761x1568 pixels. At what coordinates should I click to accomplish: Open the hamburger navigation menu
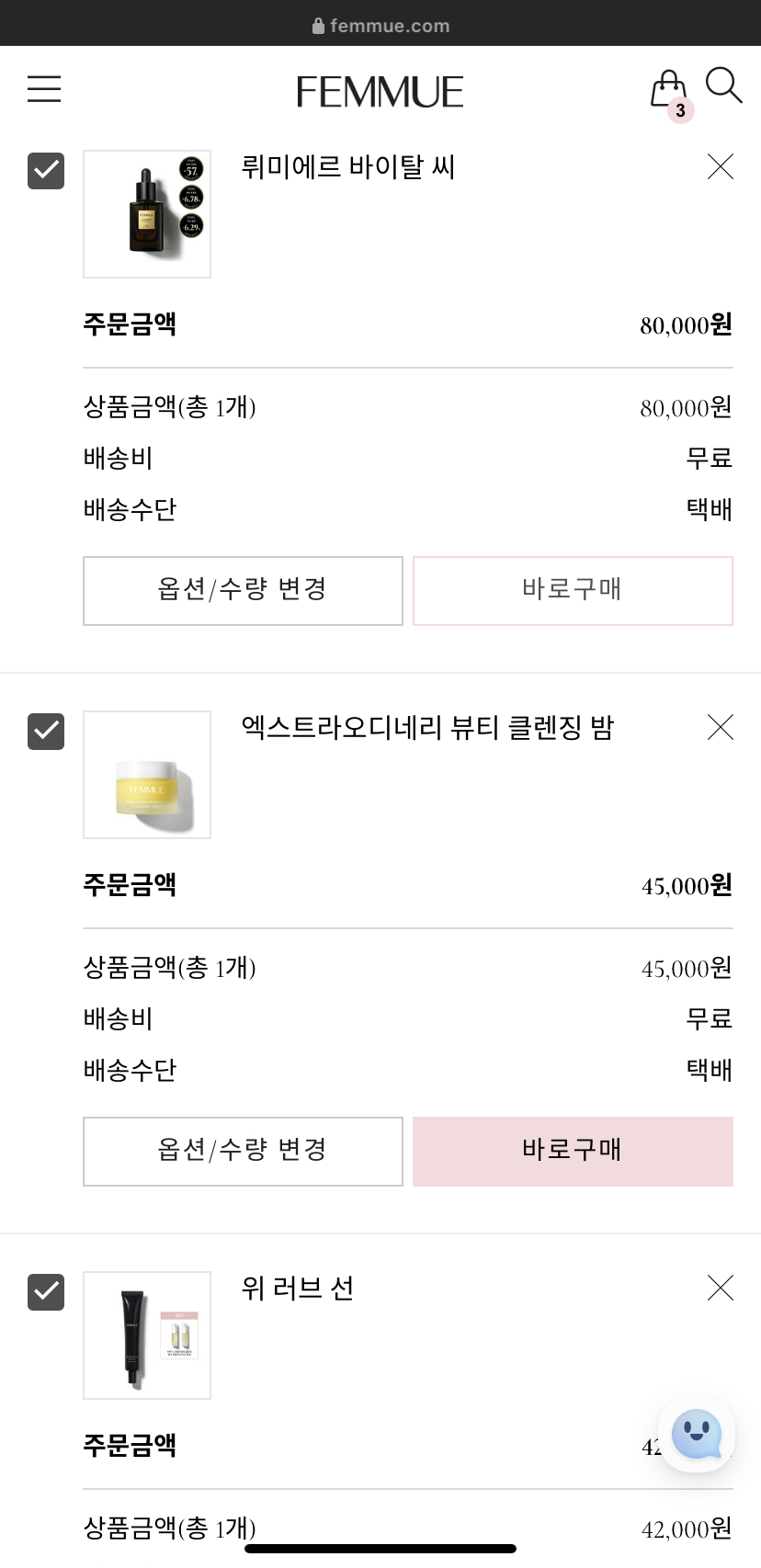pyautogui.click(x=44, y=89)
